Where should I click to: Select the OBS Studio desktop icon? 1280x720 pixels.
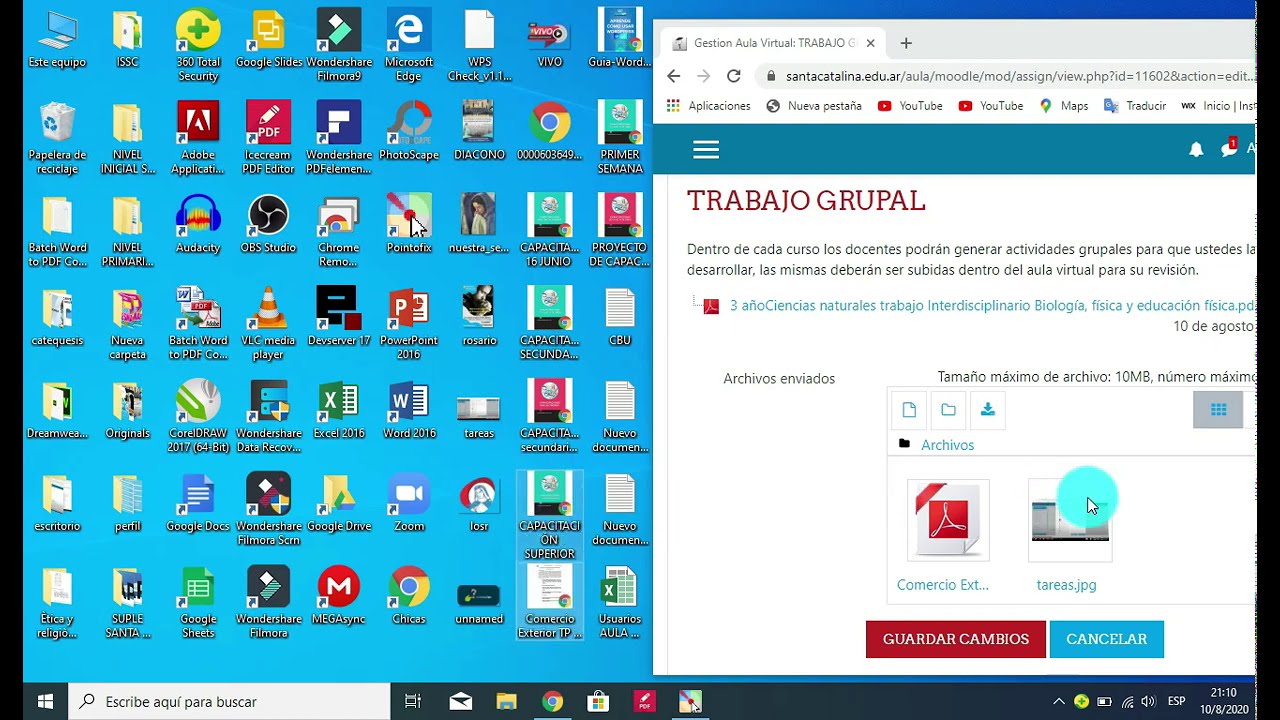[x=268, y=224]
